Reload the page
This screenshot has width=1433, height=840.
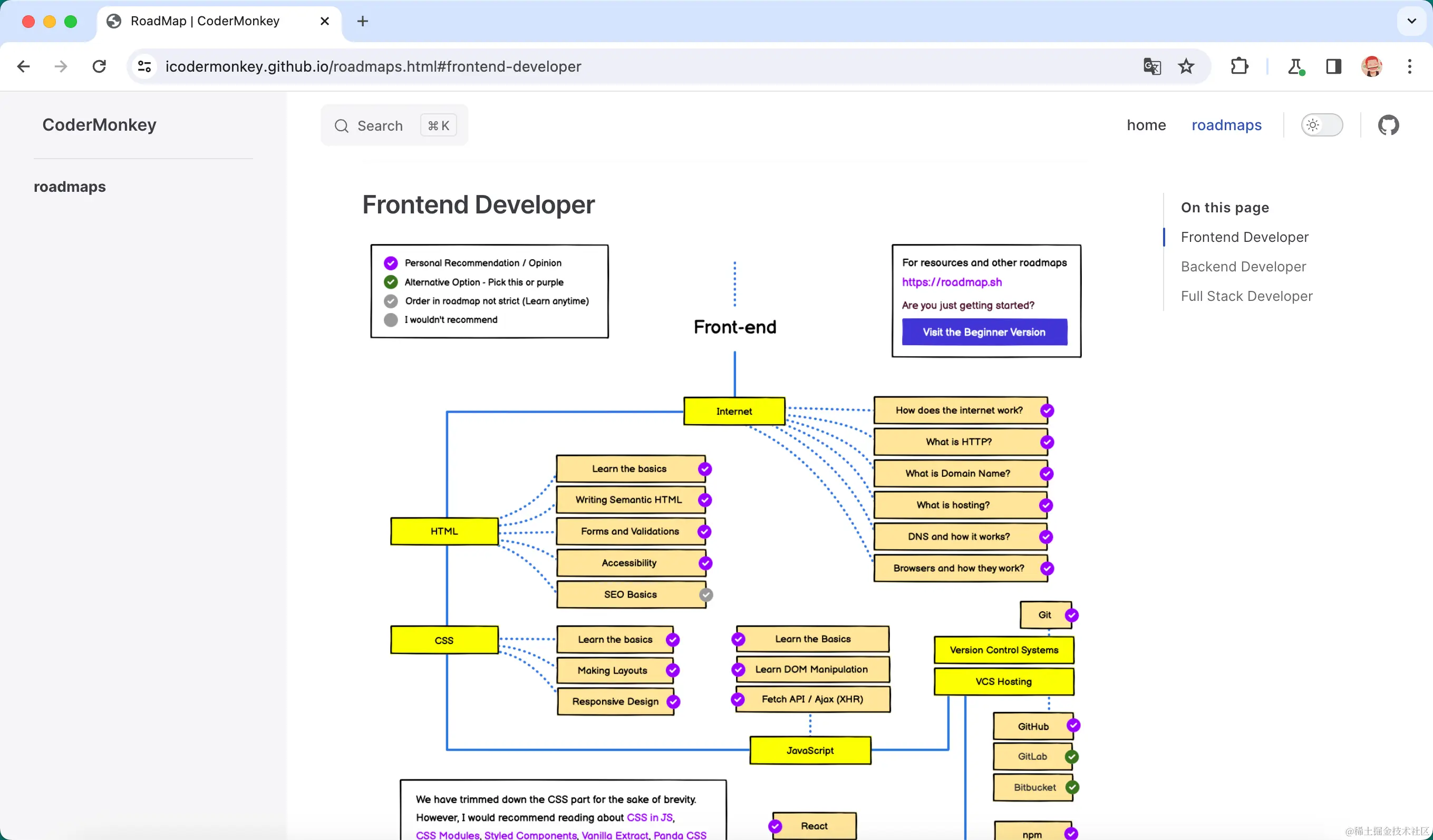tap(99, 66)
